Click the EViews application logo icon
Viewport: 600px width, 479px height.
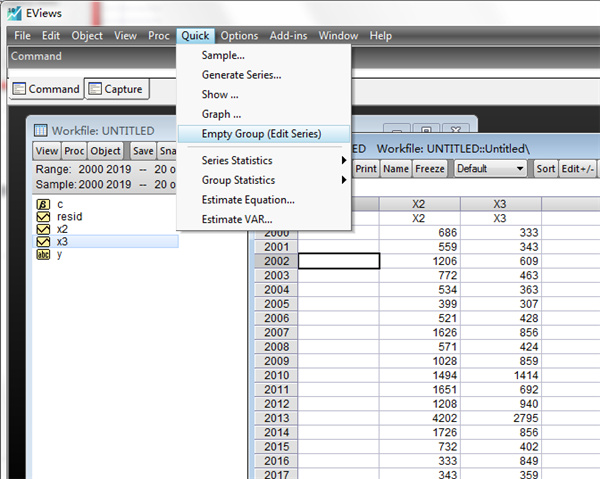[x=13, y=11]
